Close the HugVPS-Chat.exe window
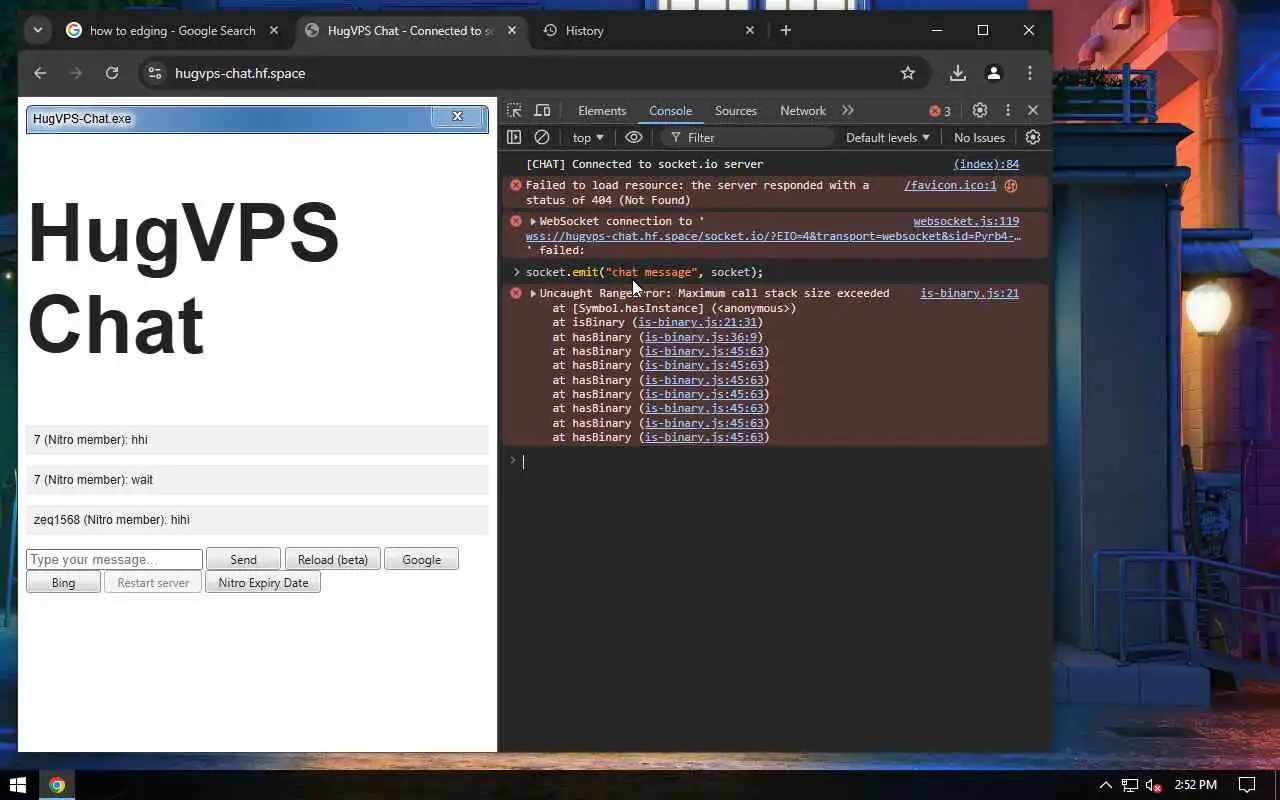 click(x=457, y=117)
